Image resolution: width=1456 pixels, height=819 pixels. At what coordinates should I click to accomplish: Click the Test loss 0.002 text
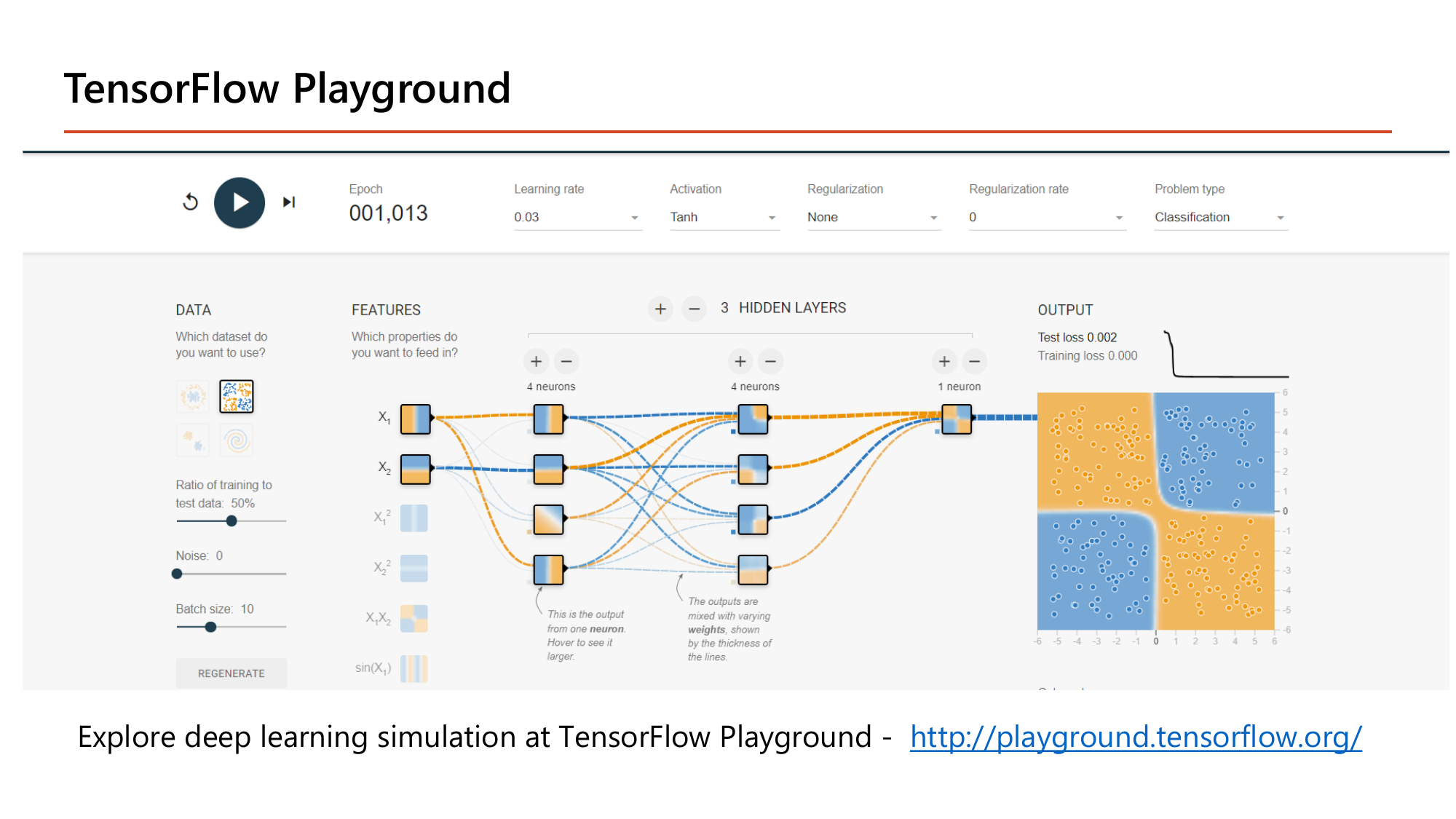(x=1077, y=337)
